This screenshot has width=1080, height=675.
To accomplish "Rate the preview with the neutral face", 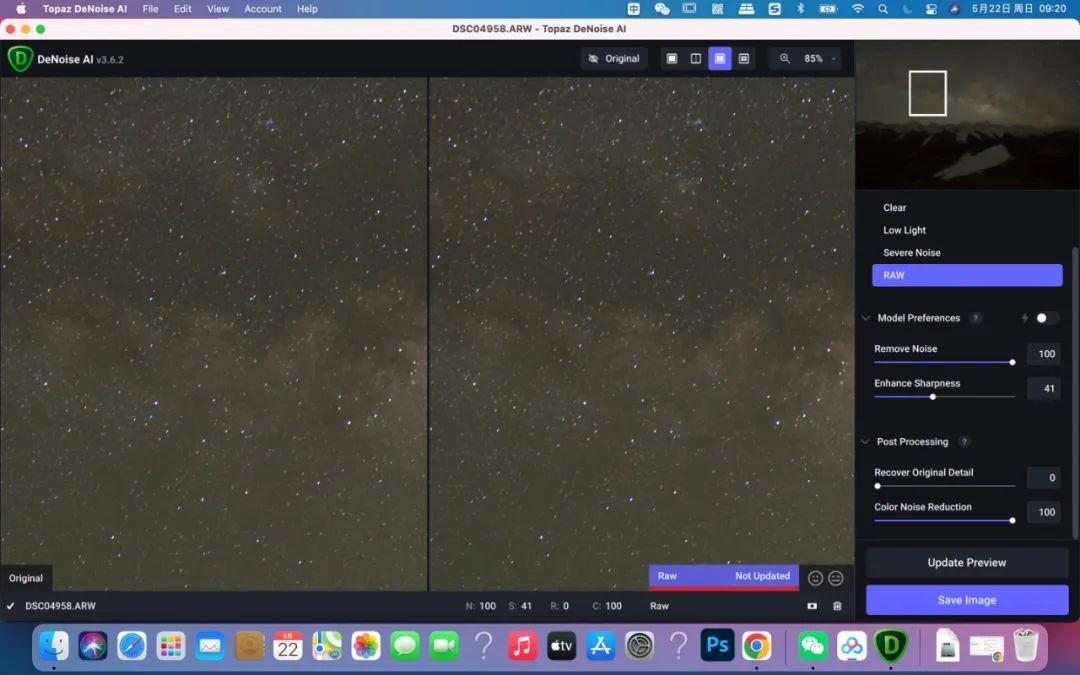I will pos(835,579).
